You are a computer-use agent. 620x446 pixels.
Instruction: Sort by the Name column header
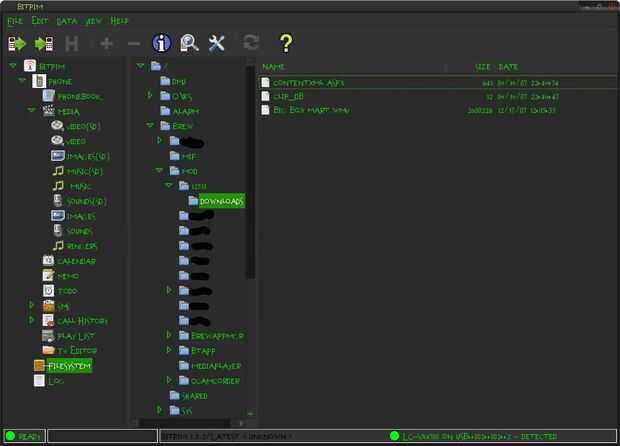pyautogui.click(x=273, y=67)
